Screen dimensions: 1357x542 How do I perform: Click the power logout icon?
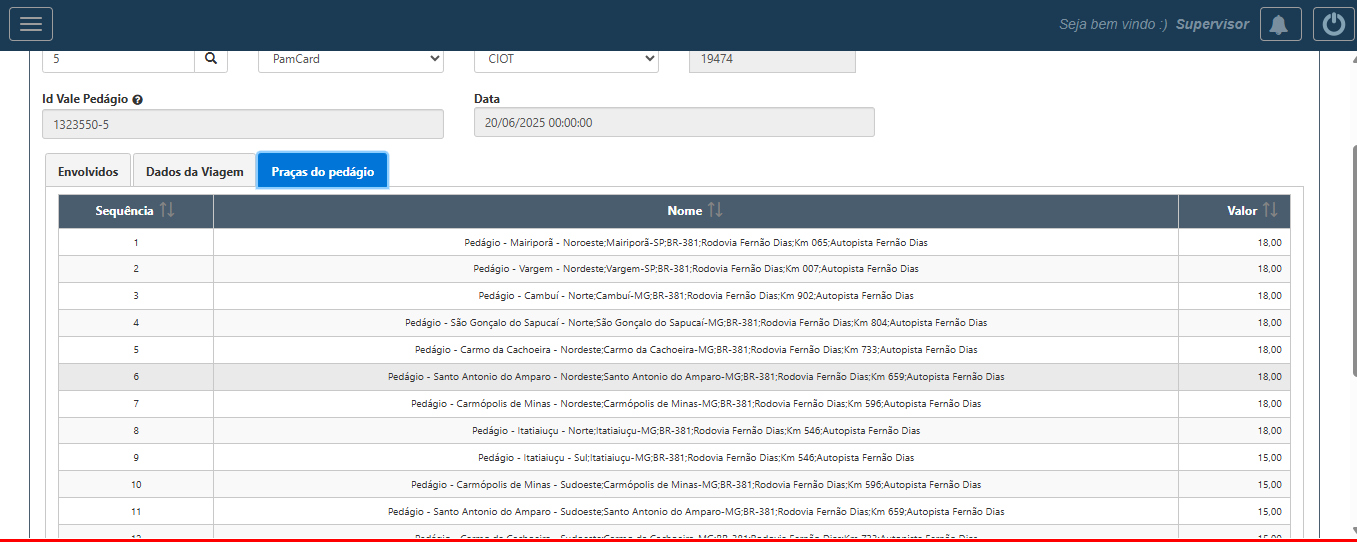pos(1334,24)
